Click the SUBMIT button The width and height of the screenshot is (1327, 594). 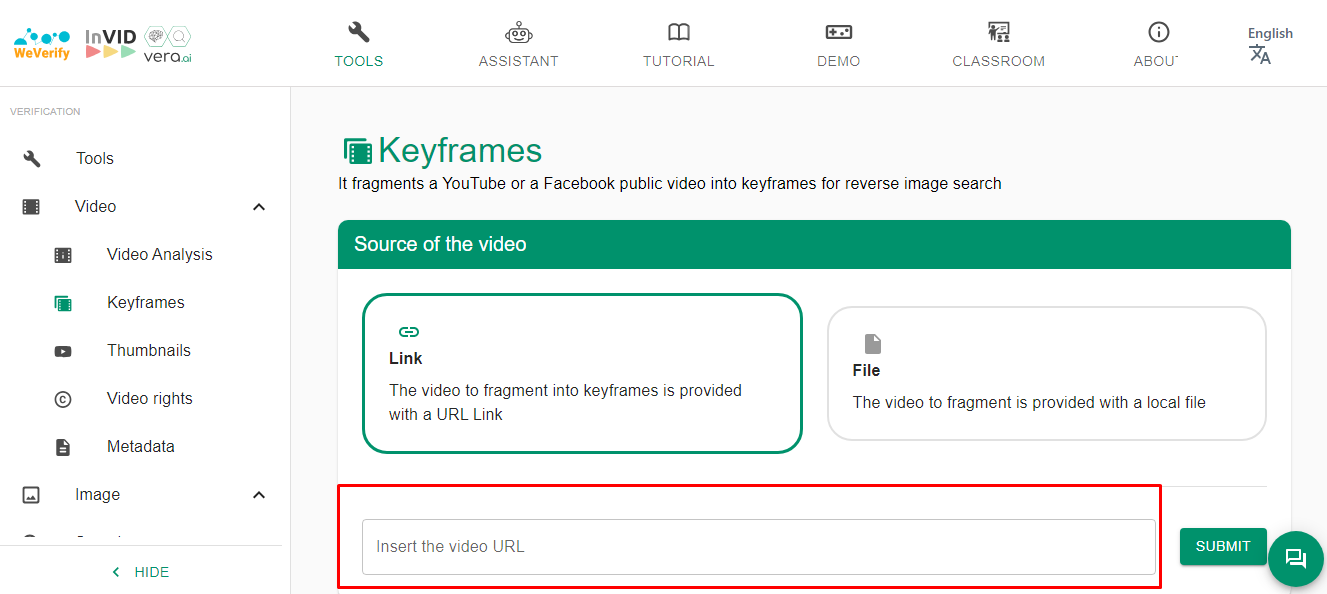click(x=1223, y=546)
